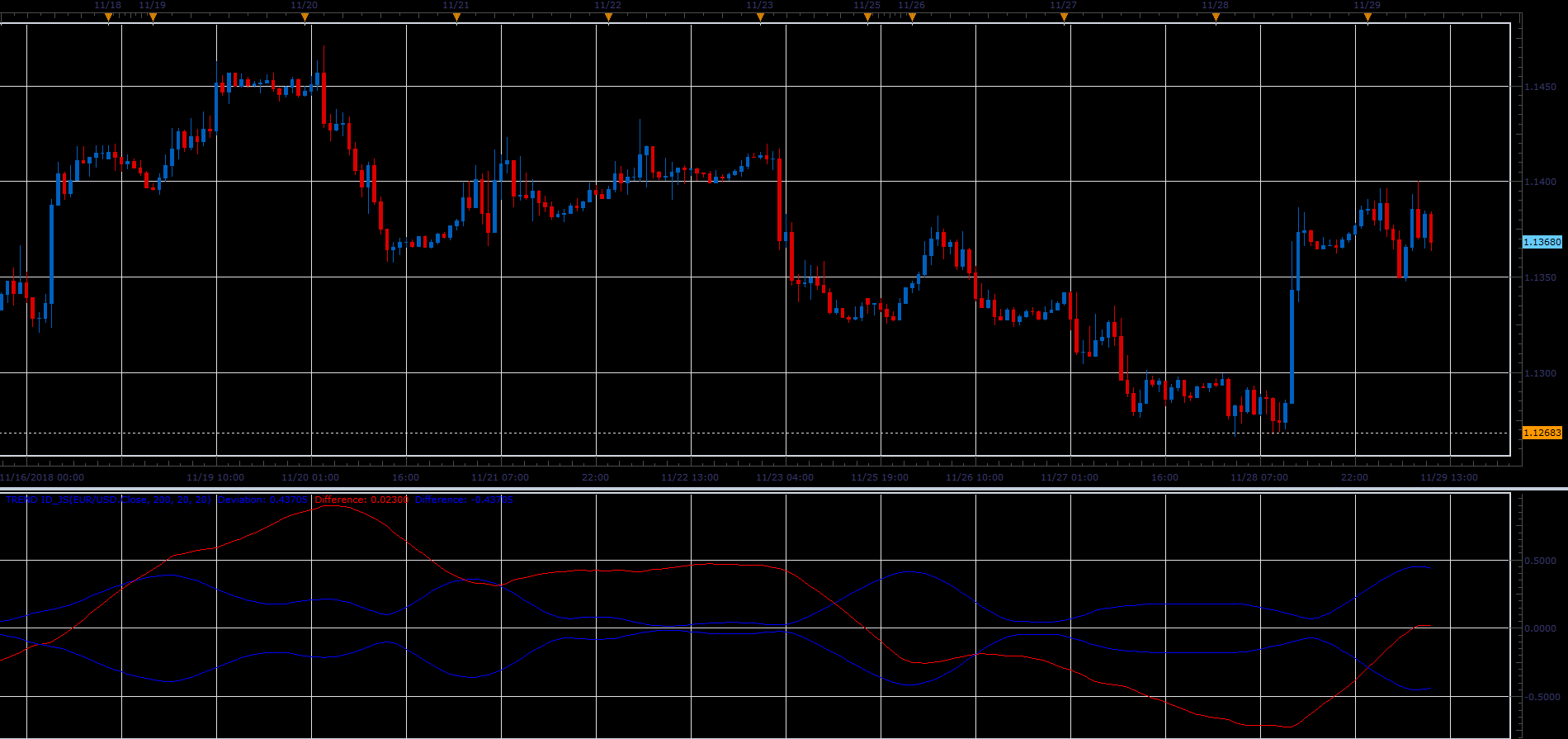The image size is (1568, 739).
Task: Click the blue Deviation 0.43705 legend text
Action: pyautogui.click(x=262, y=500)
